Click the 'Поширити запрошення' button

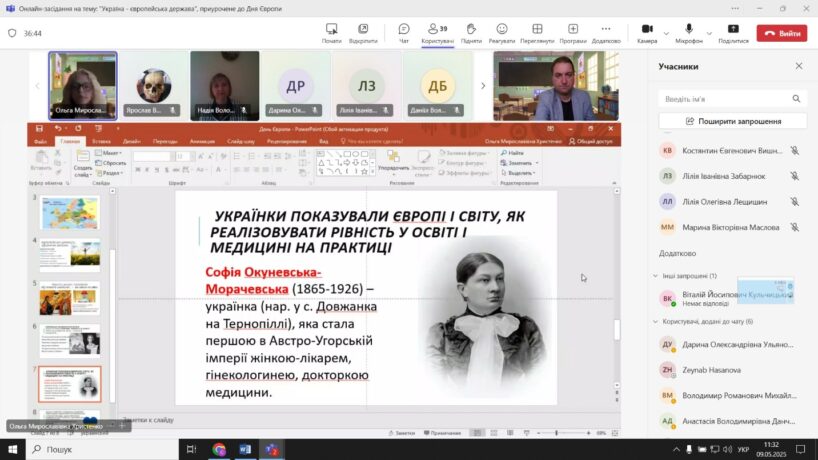click(733, 121)
